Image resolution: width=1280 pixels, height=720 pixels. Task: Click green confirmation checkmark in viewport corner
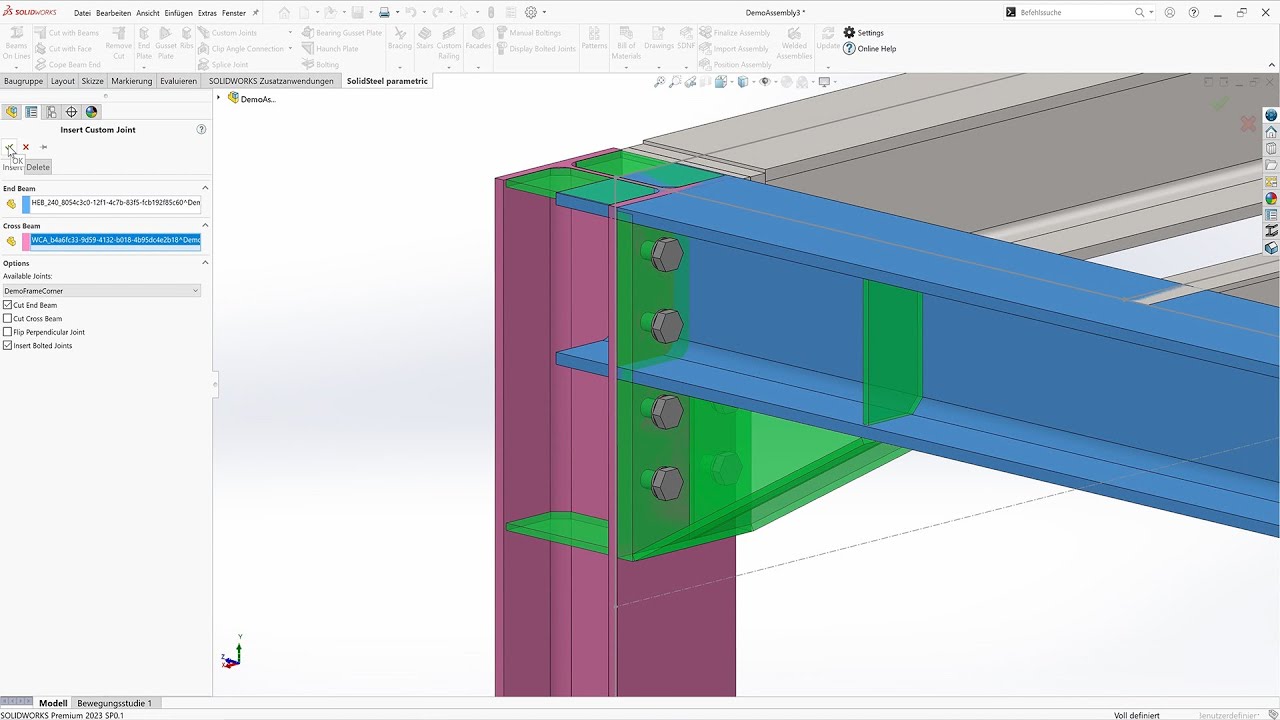coord(1219,103)
